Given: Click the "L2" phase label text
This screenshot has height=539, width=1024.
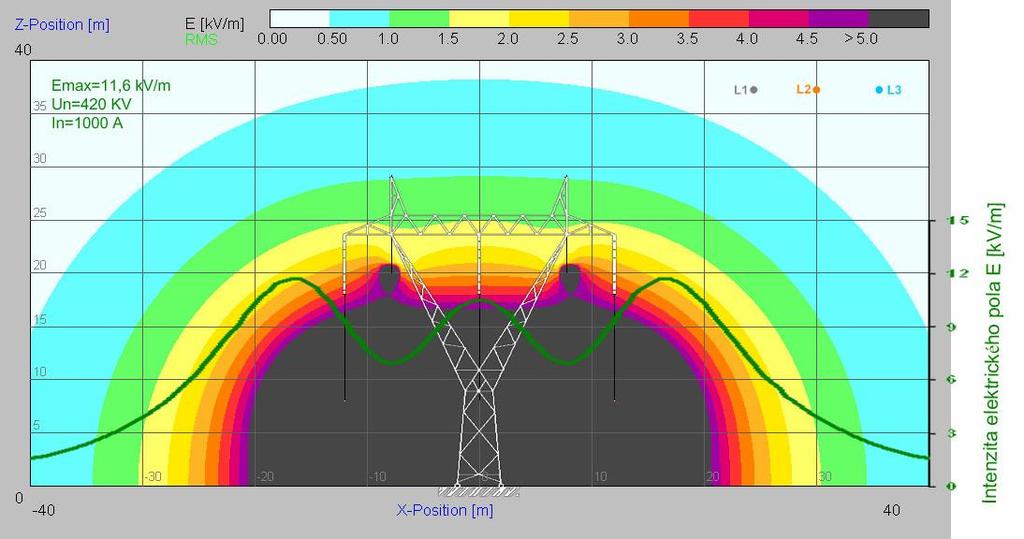Looking at the screenshot, I should point(803,90).
